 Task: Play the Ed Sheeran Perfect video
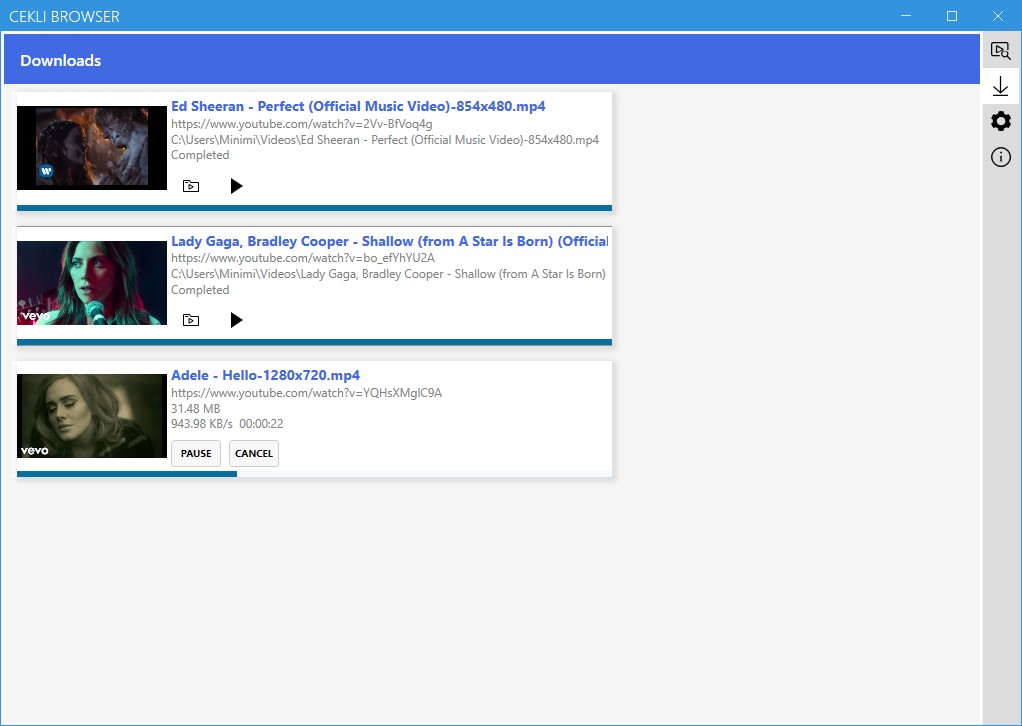[237, 186]
